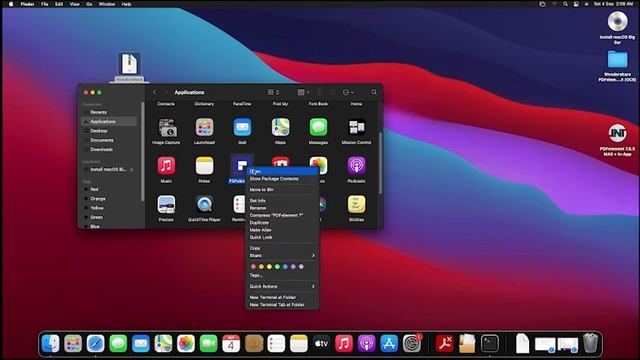The image size is (640, 360).
Task: Choose Compress "PDFelement 7"
Action: 282,216
